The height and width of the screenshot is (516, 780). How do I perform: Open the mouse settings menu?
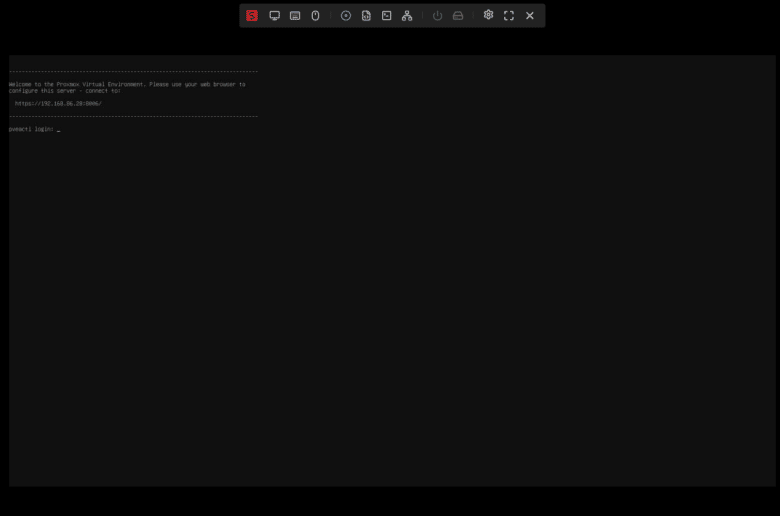pos(315,15)
